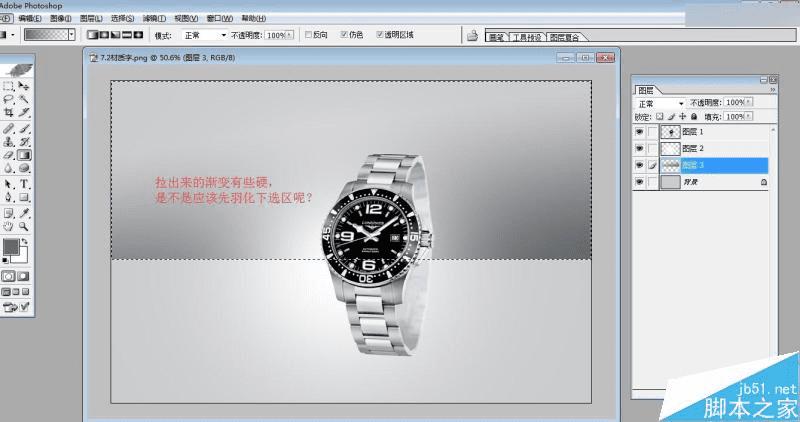
Task: Swap foreground and background colors
Action: click(x=24, y=241)
